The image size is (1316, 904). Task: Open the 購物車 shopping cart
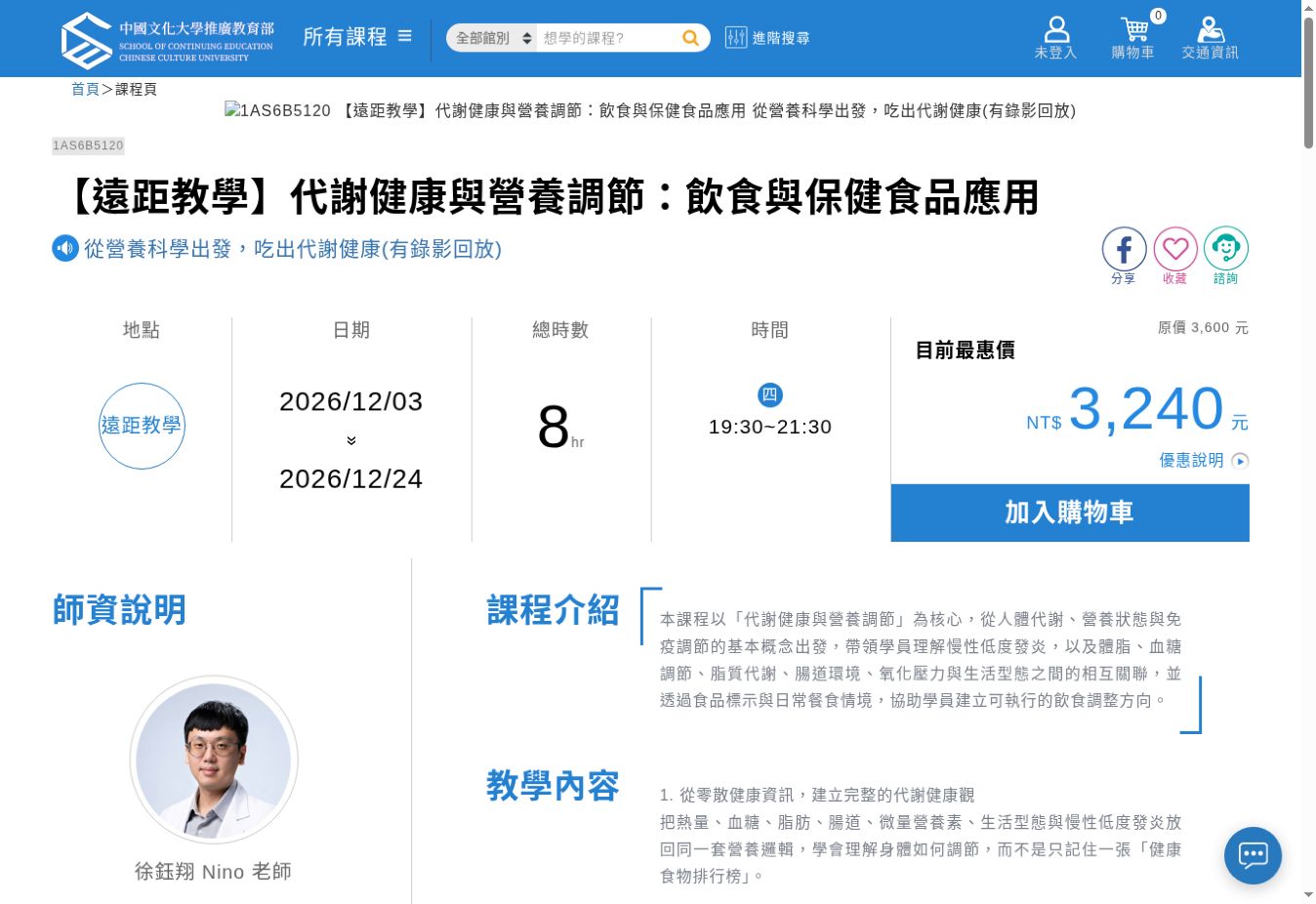1133,38
